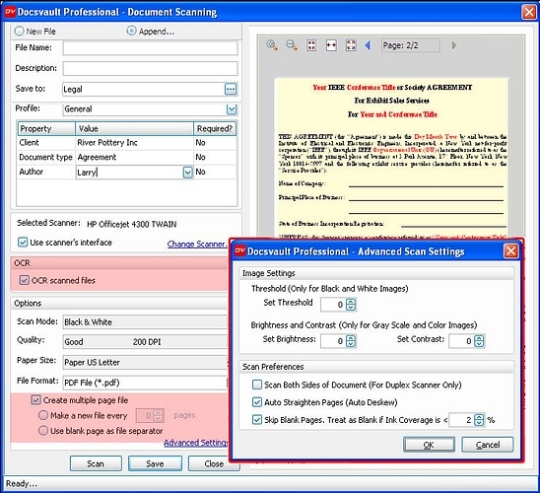This screenshot has height=493, width=540.
Task: Open the Profile dropdown
Action: (x=232, y=109)
